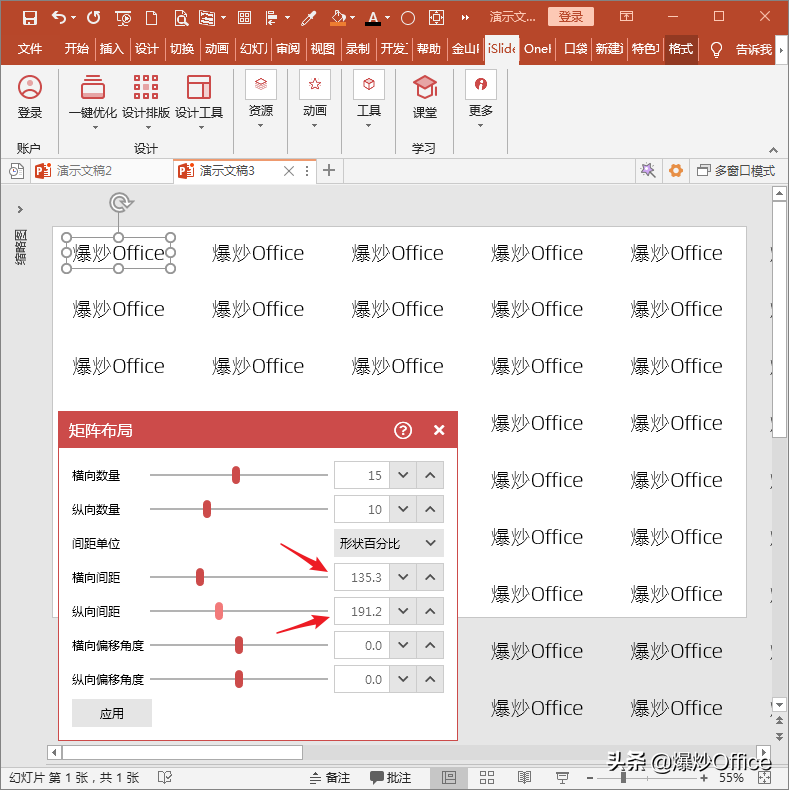Click the Oval shape icon in the quick toolbar
The width and height of the screenshot is (789, 790).
(x=408, y=19)
